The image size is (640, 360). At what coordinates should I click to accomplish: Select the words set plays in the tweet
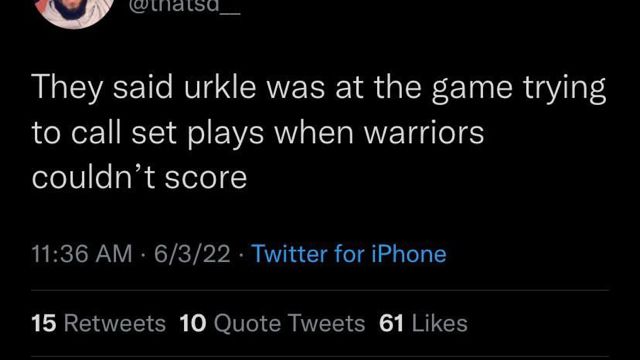198,134
